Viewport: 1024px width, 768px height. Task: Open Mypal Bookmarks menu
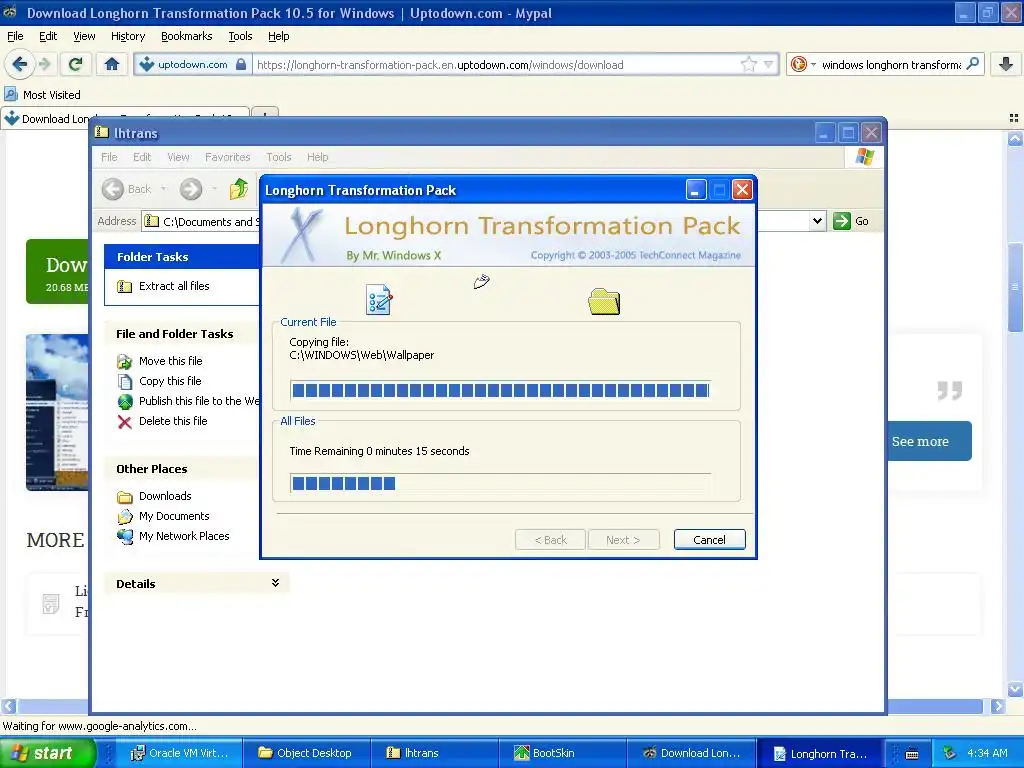187,36
